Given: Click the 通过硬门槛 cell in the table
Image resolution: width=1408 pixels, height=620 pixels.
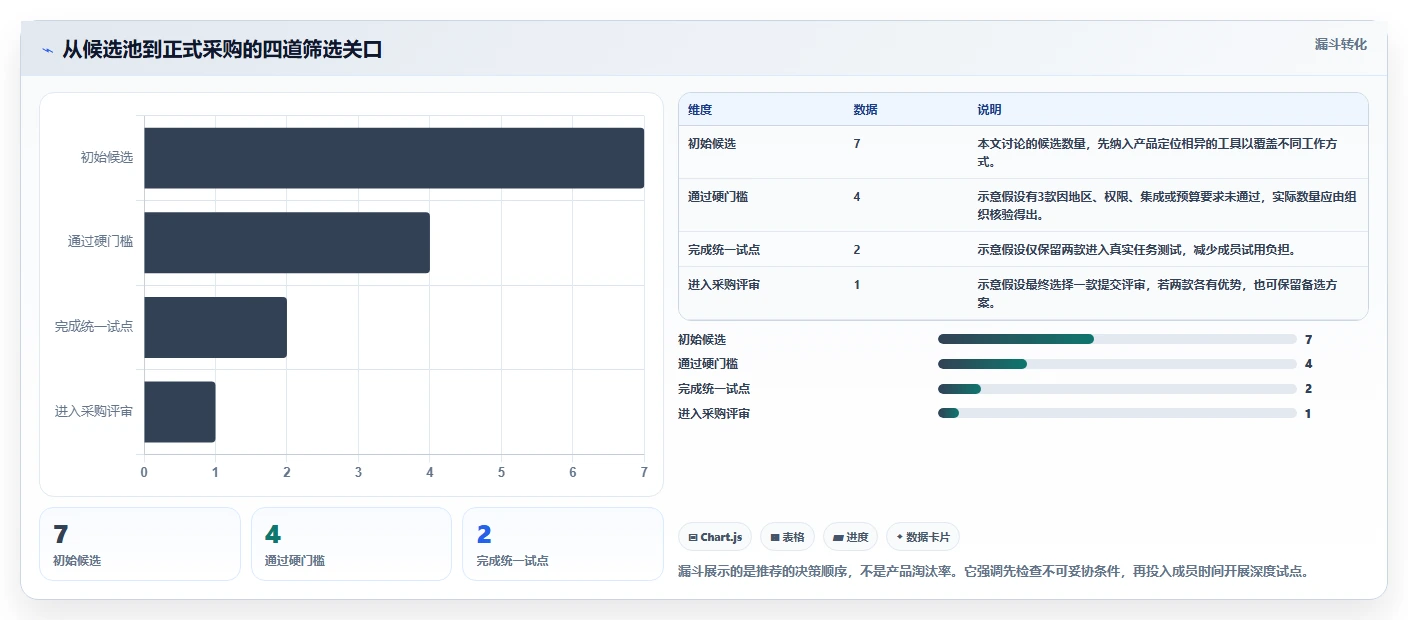Looking at the screenshot, I should [x=718, y=196].
